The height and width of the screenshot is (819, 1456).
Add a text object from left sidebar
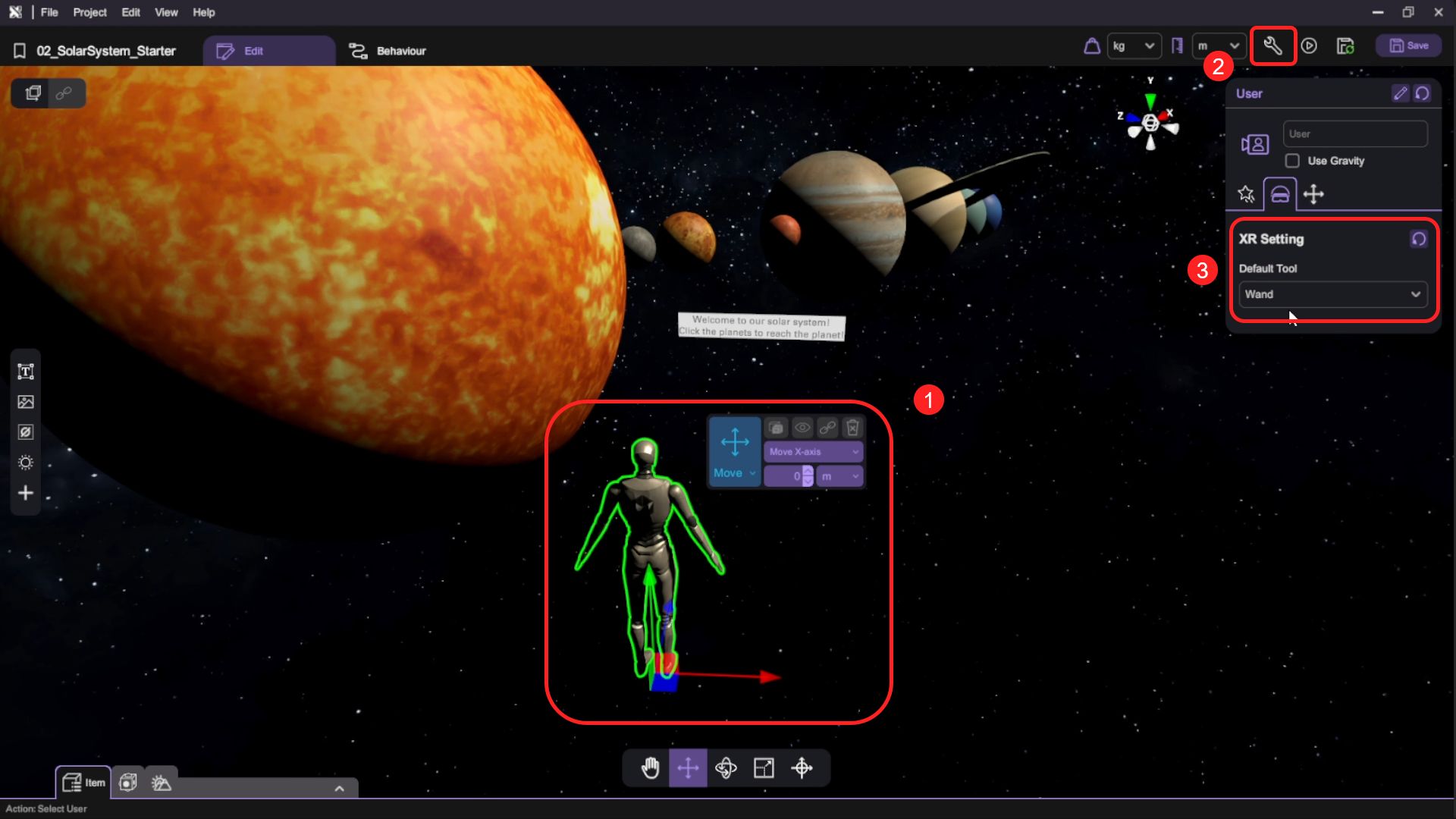click(26, 372)
